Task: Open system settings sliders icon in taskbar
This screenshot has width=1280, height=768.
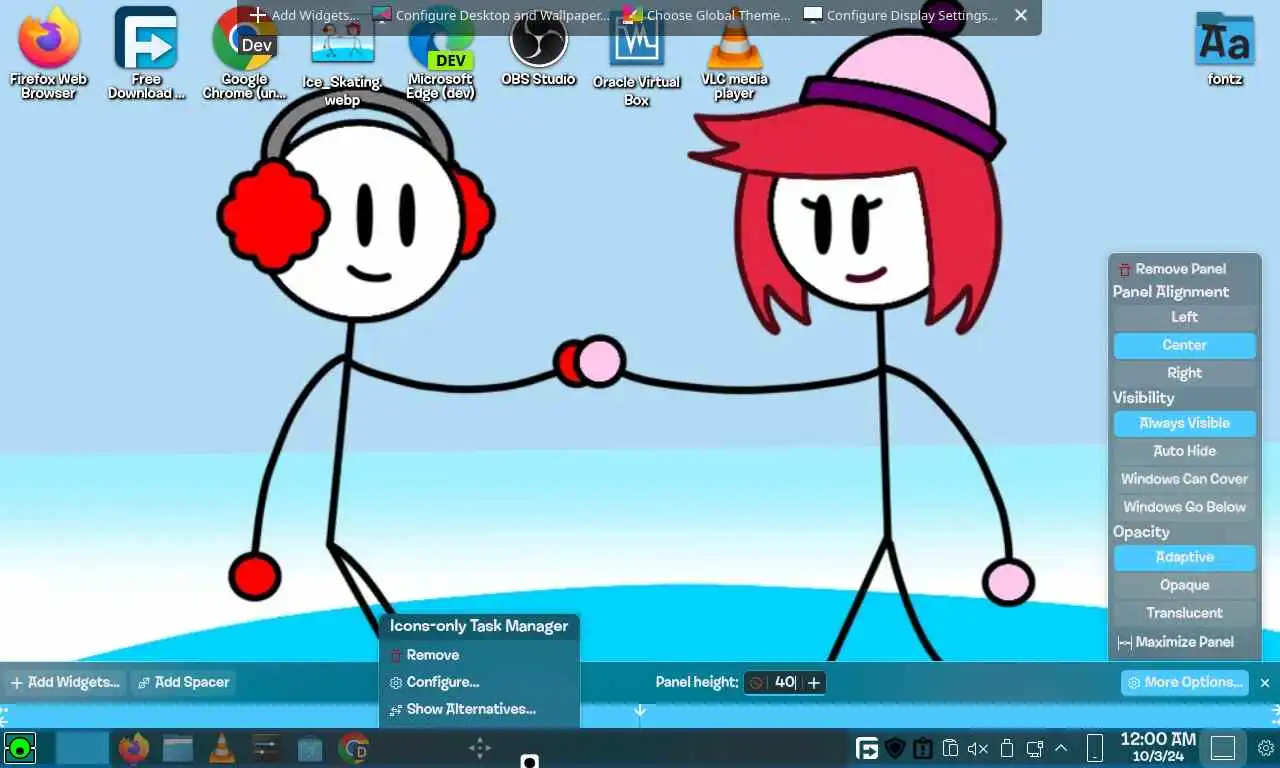Action: coord(266,748)
